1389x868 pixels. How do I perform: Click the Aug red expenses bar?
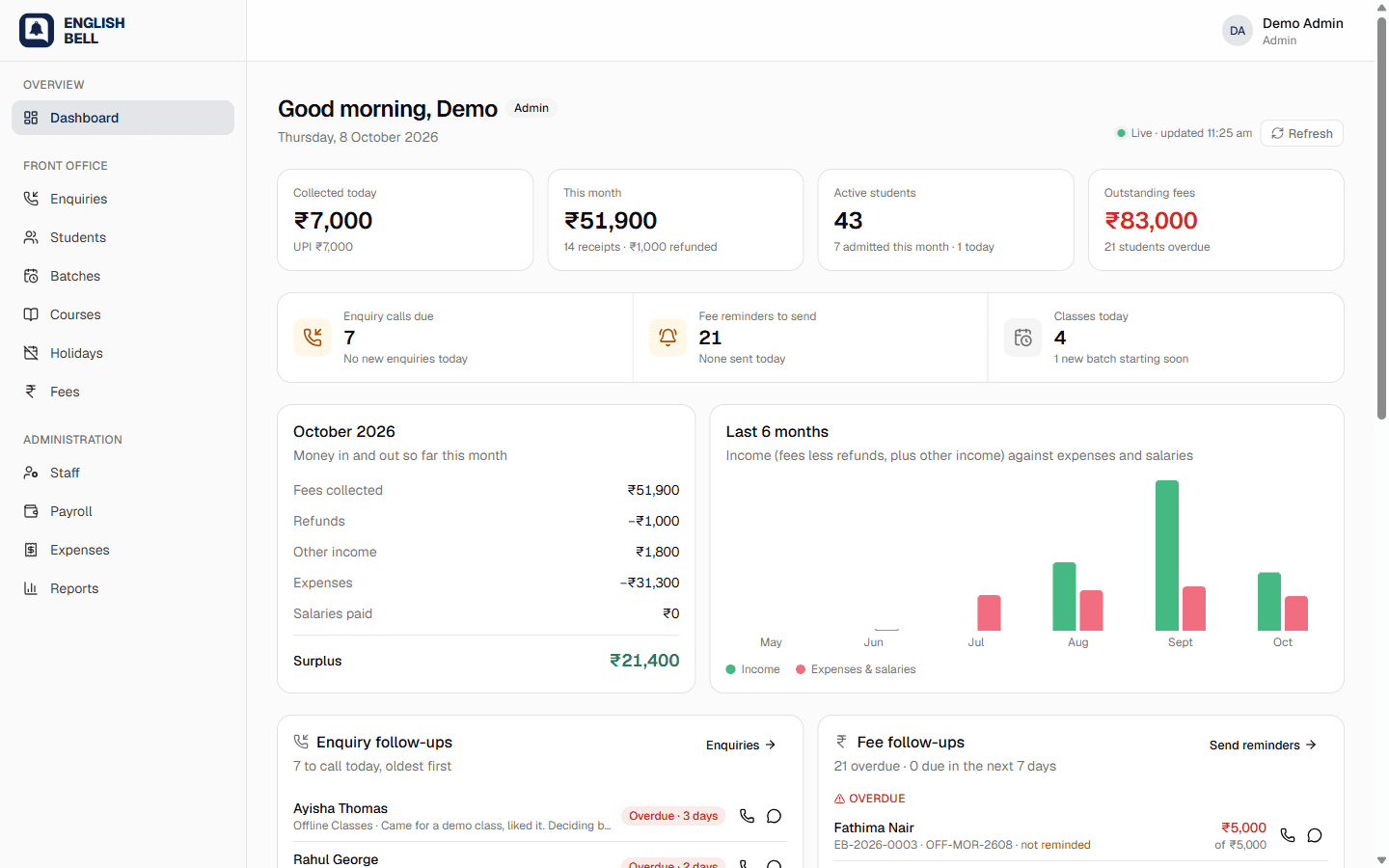pos(1091,610)
